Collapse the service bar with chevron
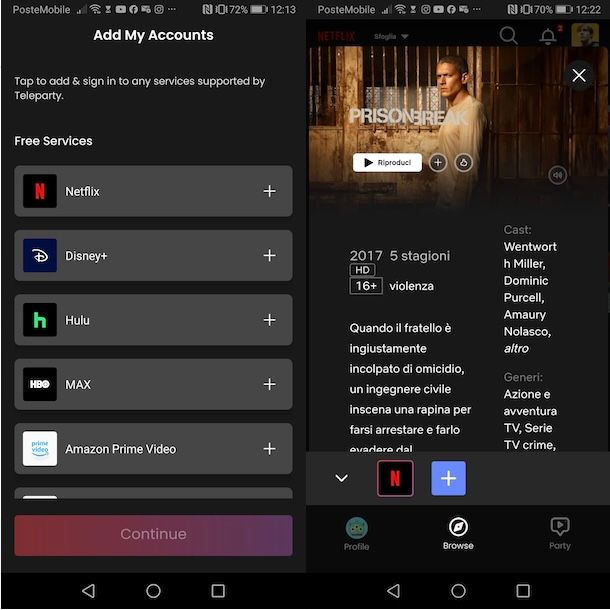This screenshot has height=610, width=610. point(341,478)
